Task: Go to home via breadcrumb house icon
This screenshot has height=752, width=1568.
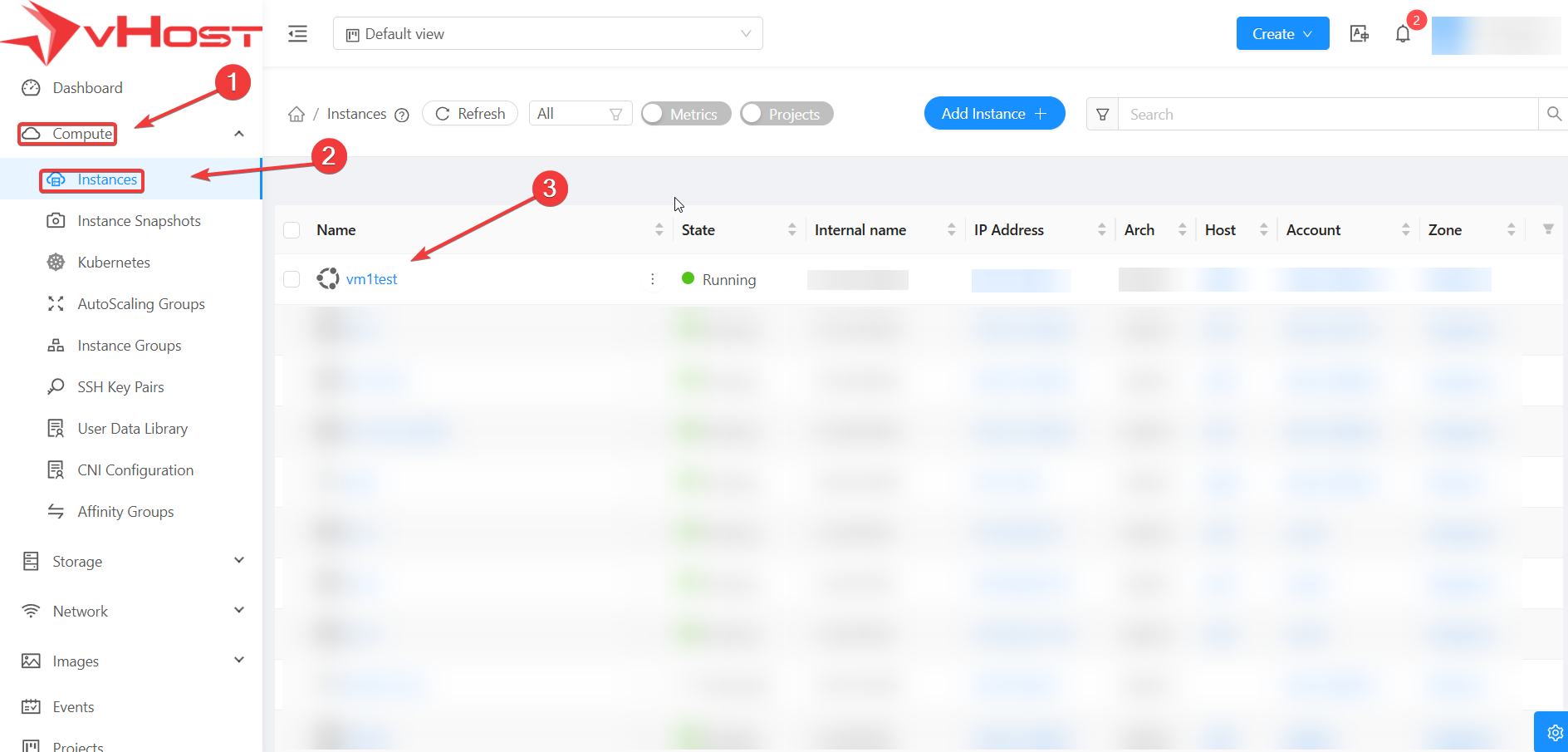Action: (x=296, y=115)
